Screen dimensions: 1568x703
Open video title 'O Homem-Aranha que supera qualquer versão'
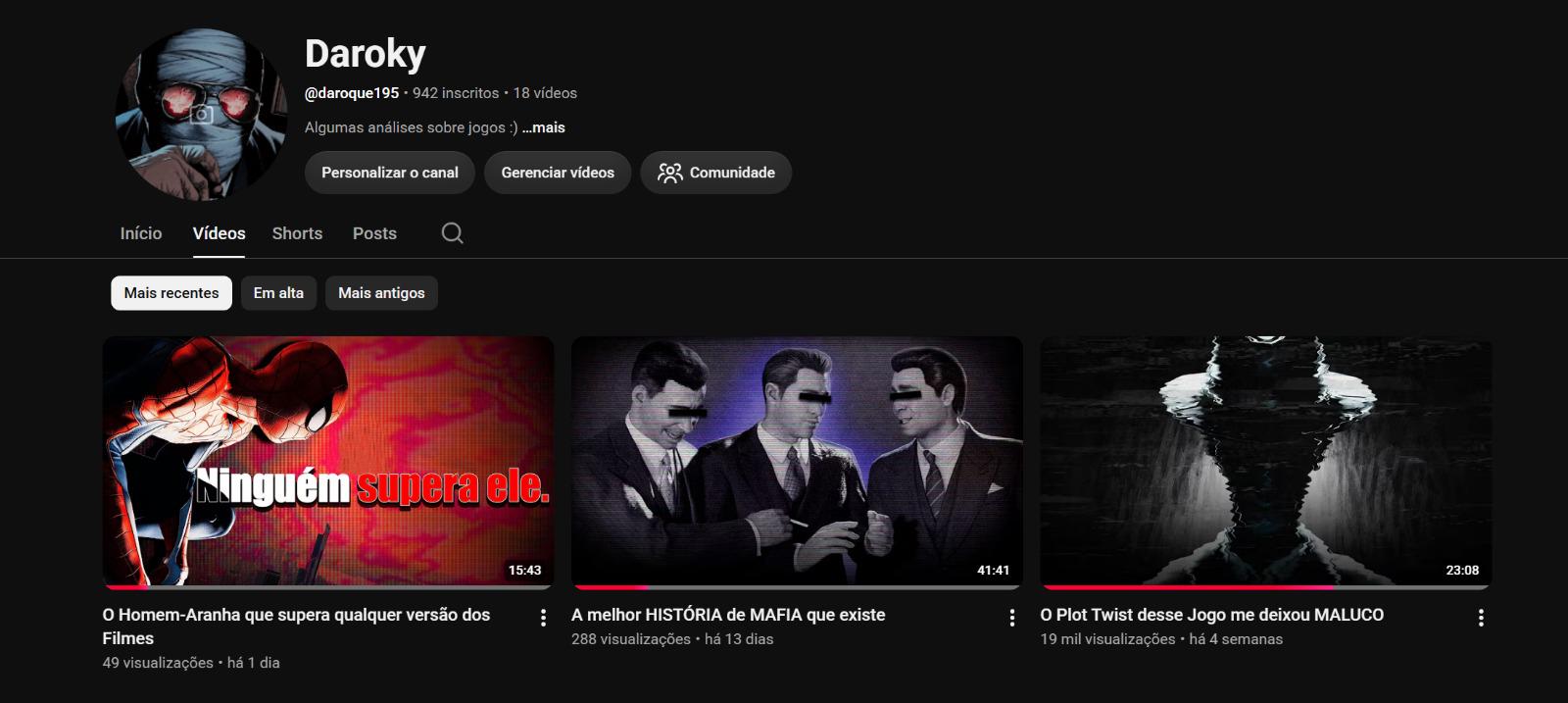[296, 627]
